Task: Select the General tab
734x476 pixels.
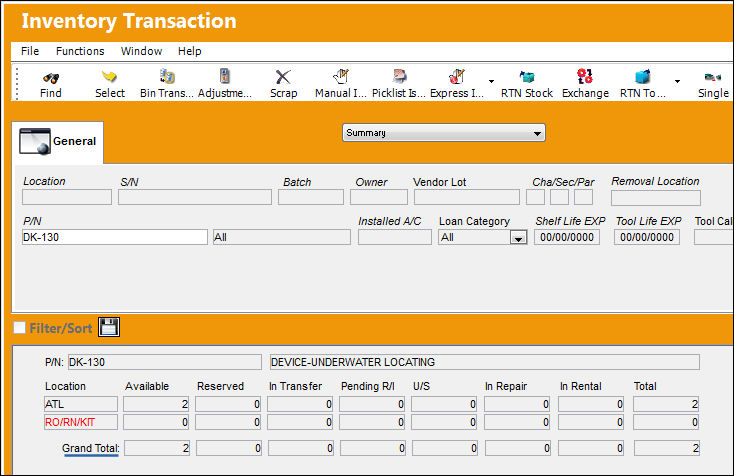Action: click(58, 142)
